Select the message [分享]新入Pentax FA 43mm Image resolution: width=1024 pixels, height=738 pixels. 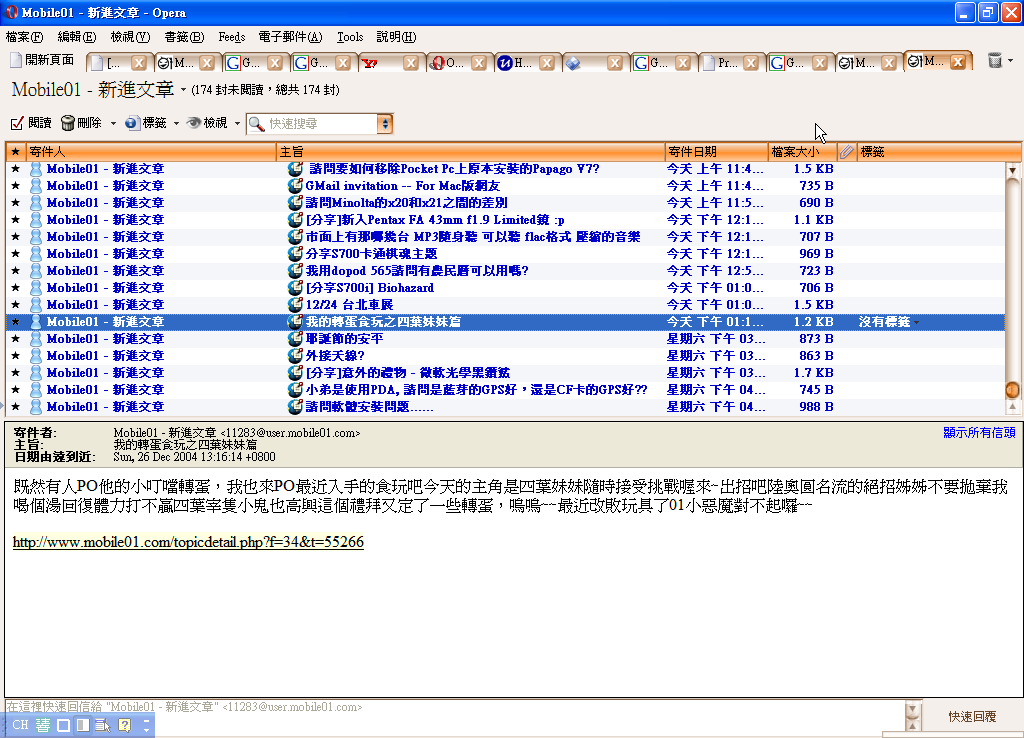click(505, 219)
